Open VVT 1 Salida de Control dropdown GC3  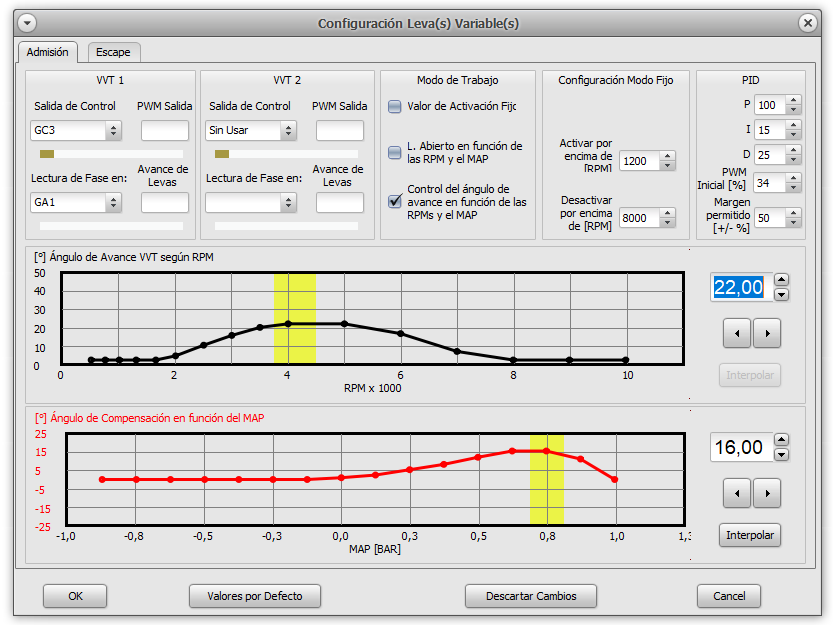coord(76,130)
